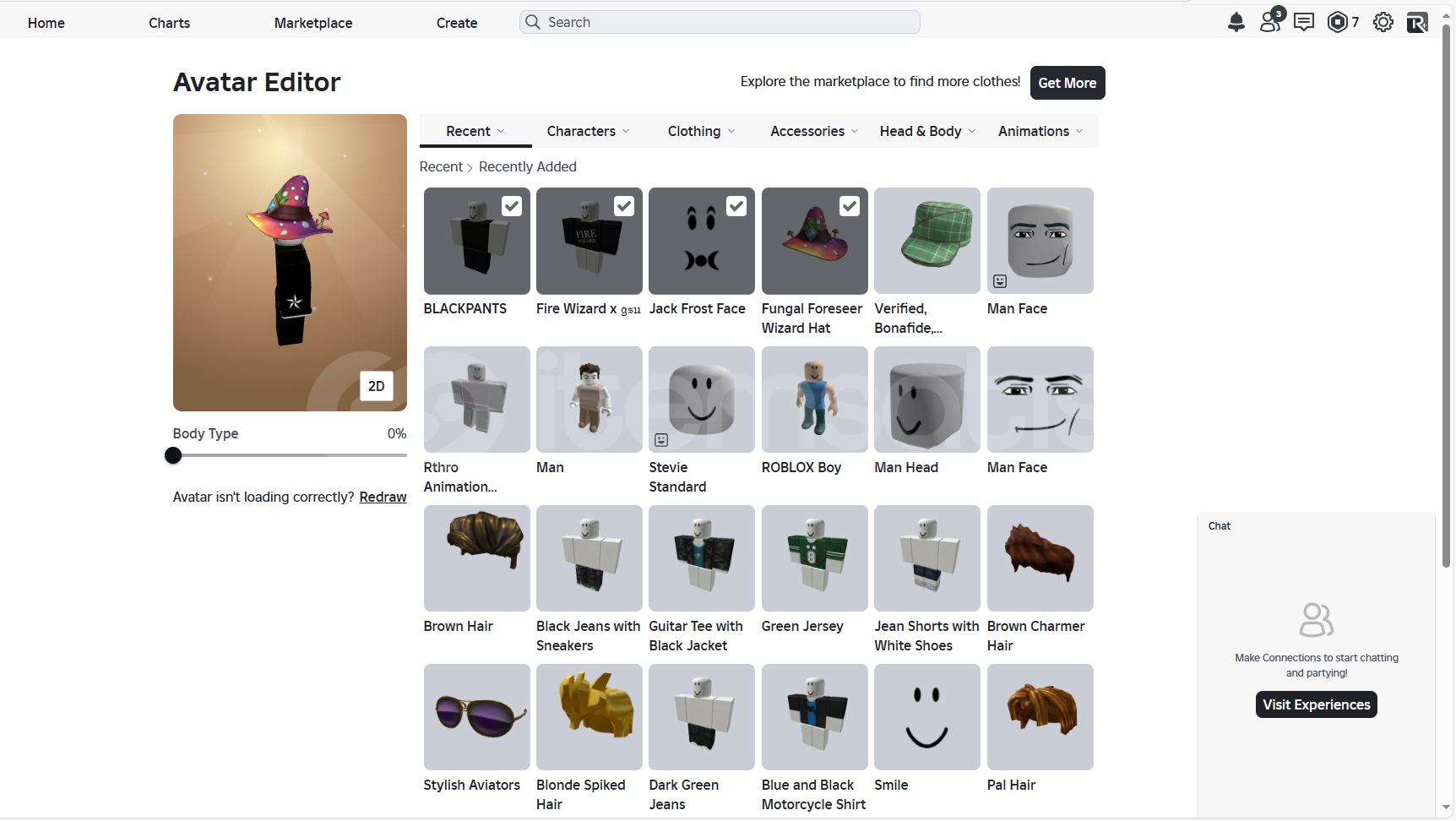Click the 'Fungal Foreseer Wizard Hat' label

pos(812,318)
